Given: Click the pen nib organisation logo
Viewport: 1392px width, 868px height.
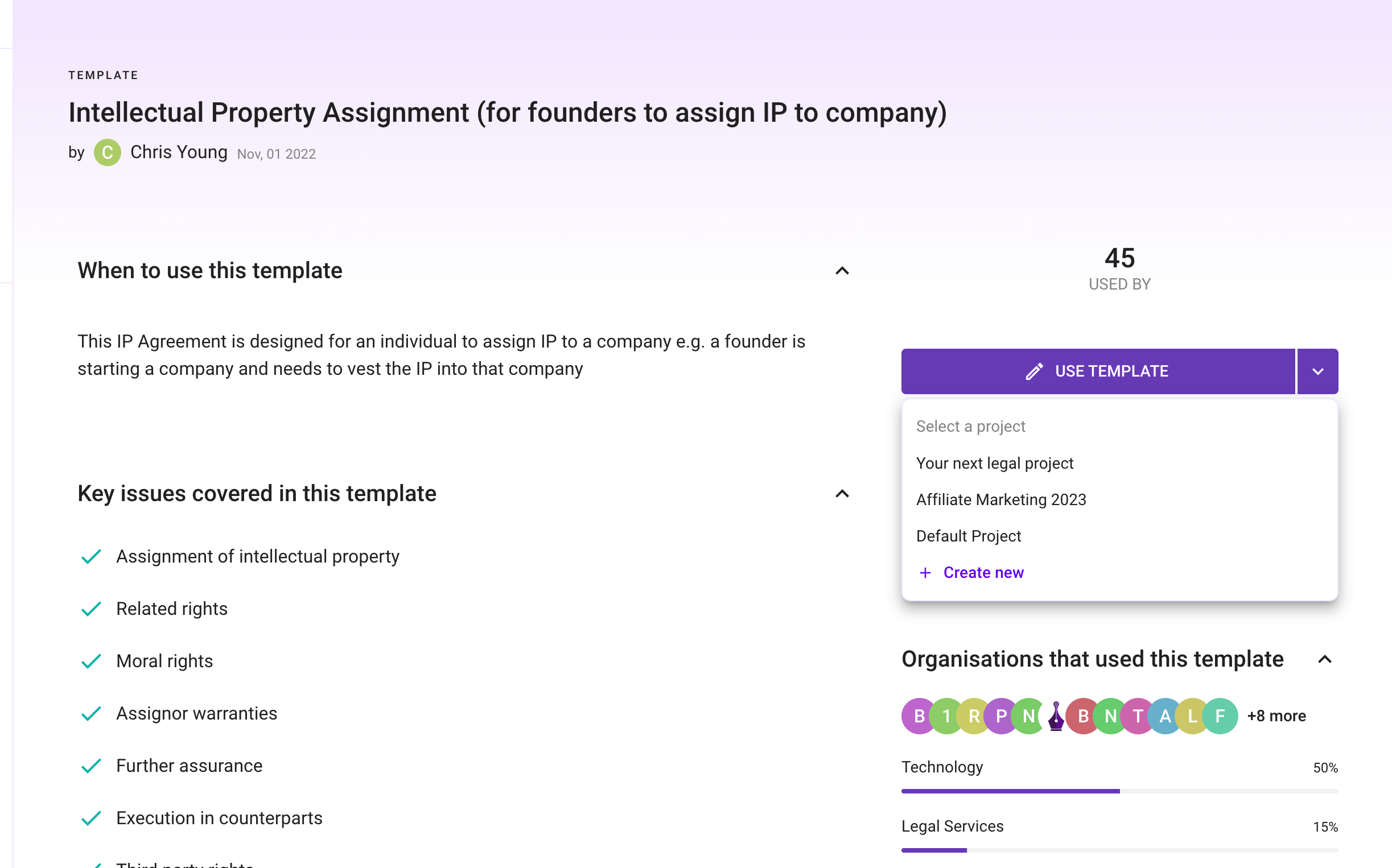Looking at the screenshot, I should (x=1056, y=716).
